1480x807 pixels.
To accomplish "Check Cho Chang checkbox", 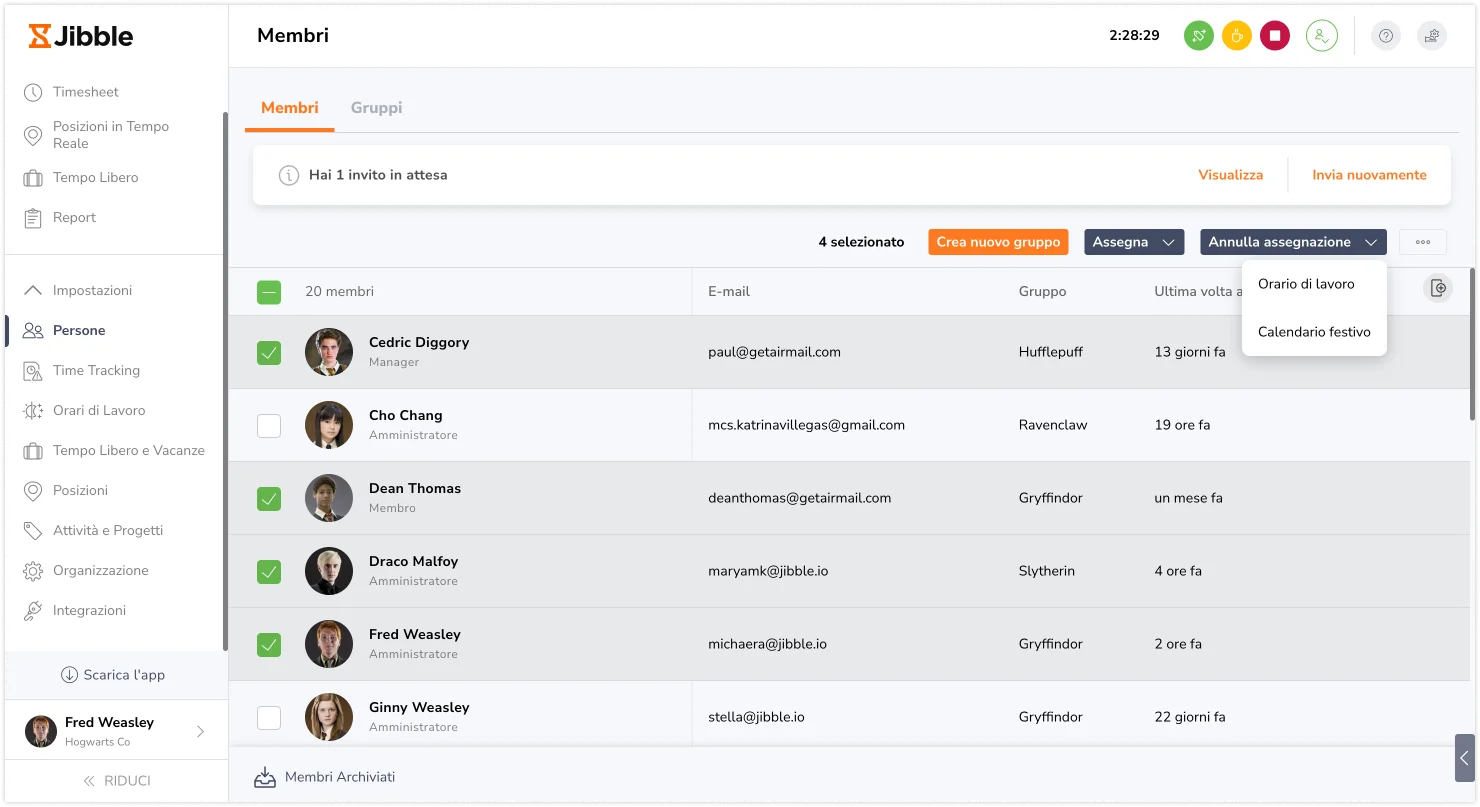I will point(269,426).
